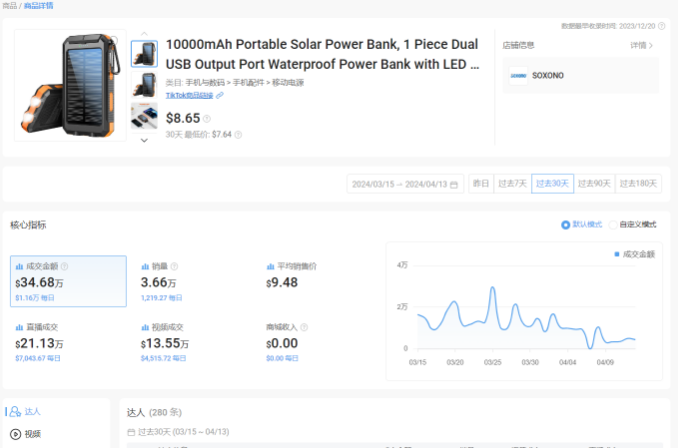Open the TikTok商品链接 link

(189, 95)
